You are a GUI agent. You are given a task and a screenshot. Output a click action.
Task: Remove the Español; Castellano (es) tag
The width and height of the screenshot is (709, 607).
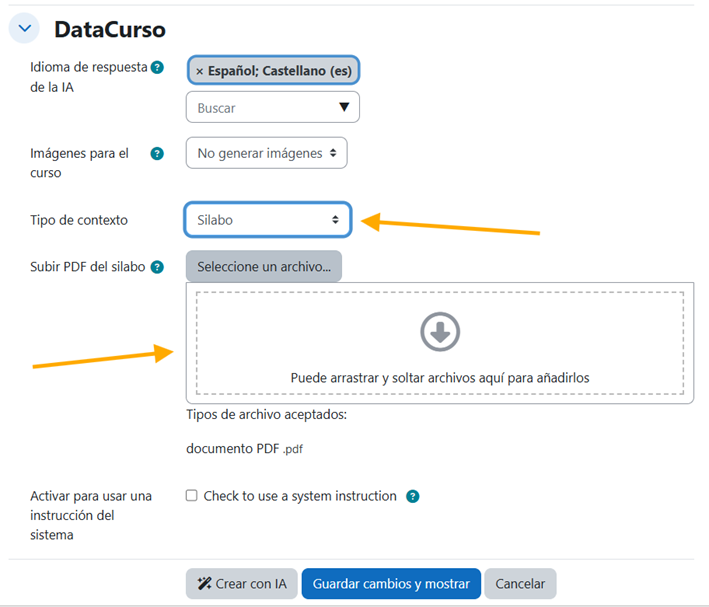point(199,71)
